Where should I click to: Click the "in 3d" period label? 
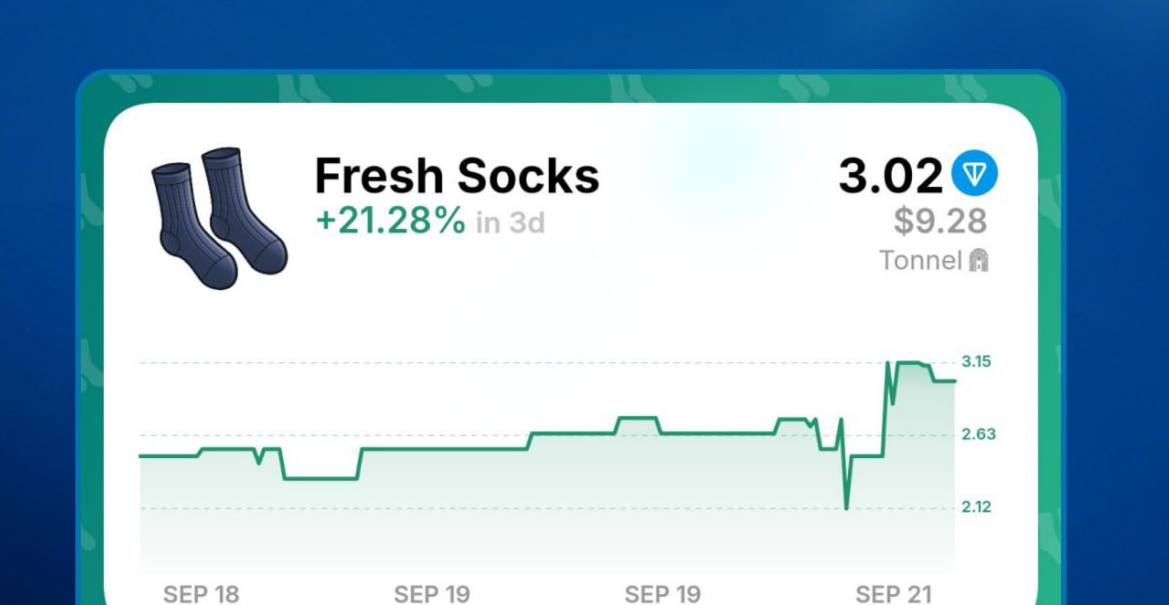[510, 222]
